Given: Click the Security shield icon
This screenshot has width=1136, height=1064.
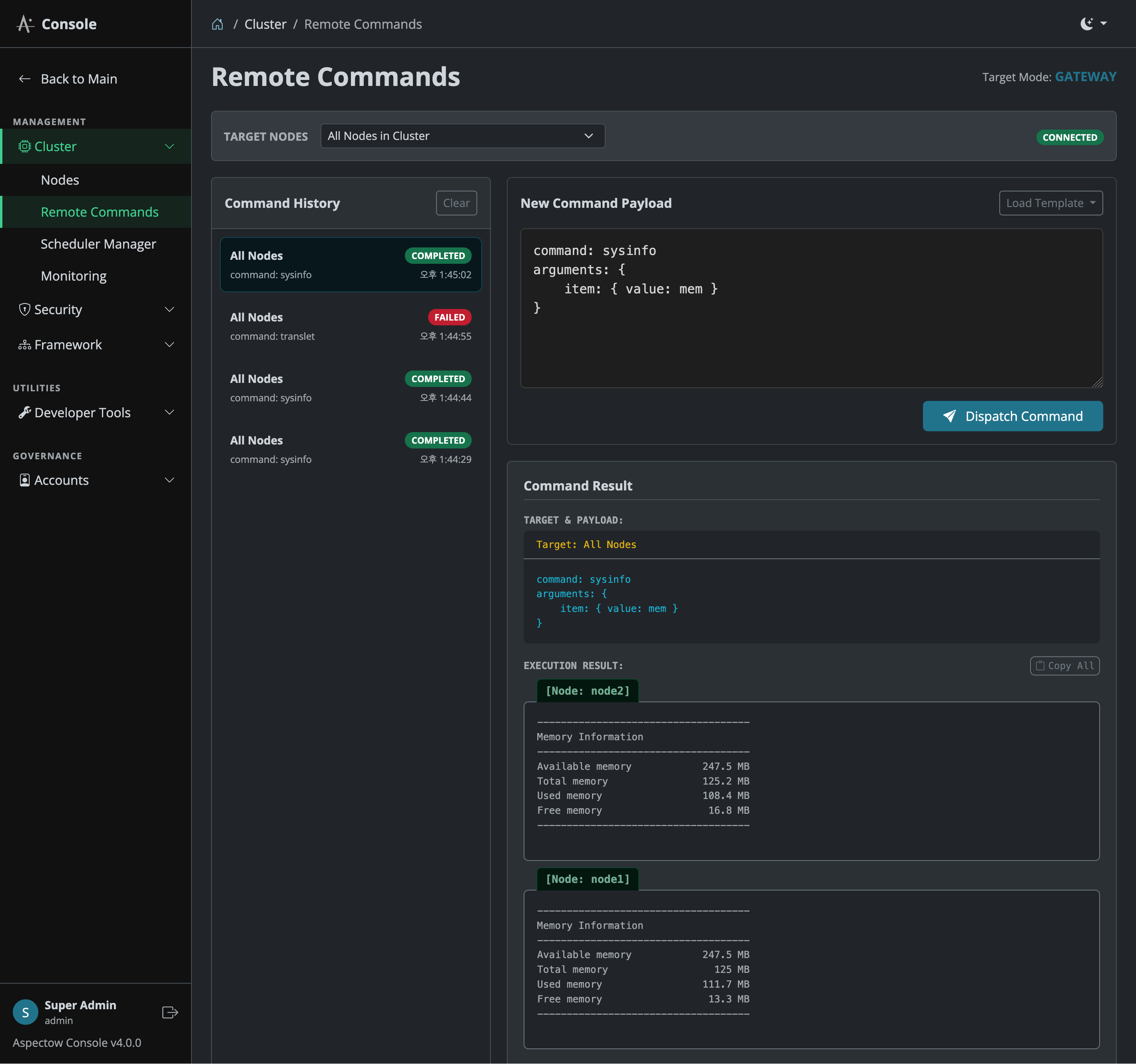Looking at the screenshot, I should [x=24, y=309].
